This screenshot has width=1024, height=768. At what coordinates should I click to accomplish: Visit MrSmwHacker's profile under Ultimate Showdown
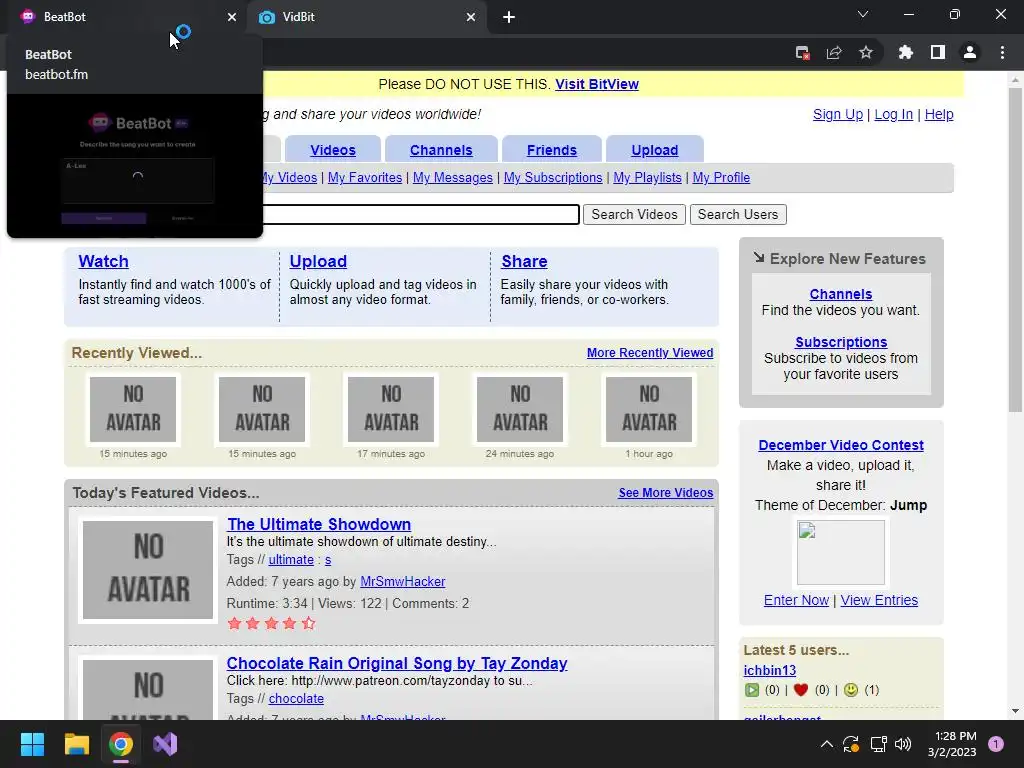coord(402,582)
